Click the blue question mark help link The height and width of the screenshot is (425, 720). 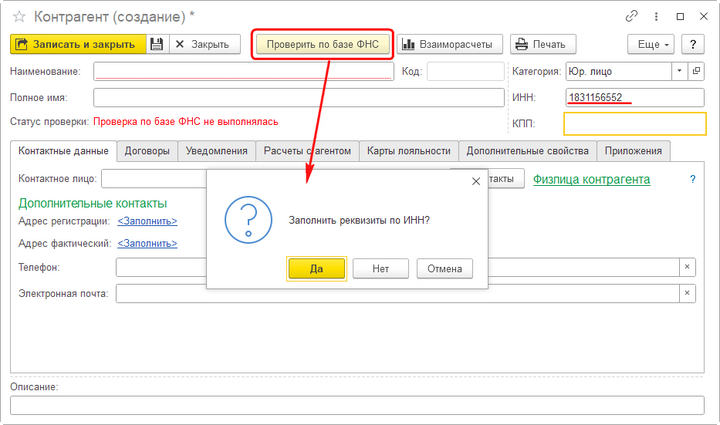pyautogui.click(x=693, y=179)
